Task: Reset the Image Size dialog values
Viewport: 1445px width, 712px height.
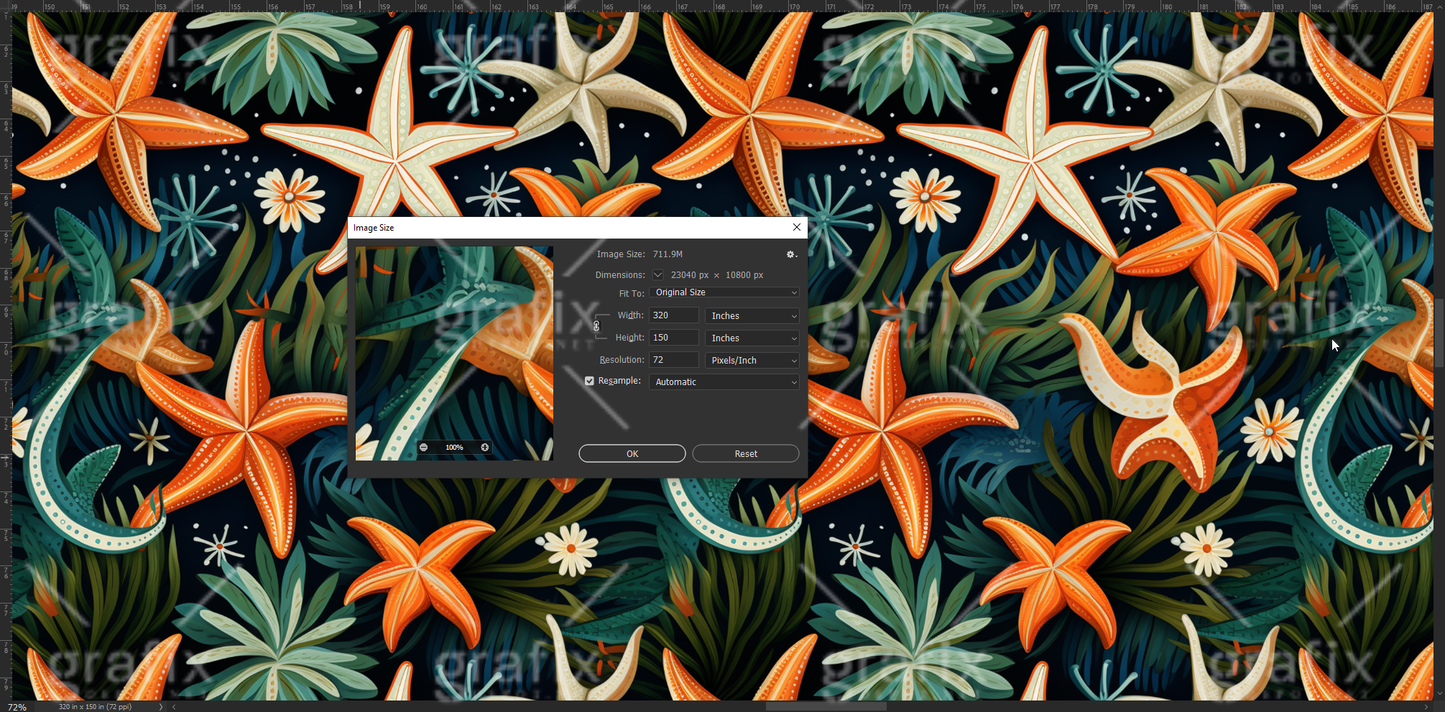Action: click(745, 453)
